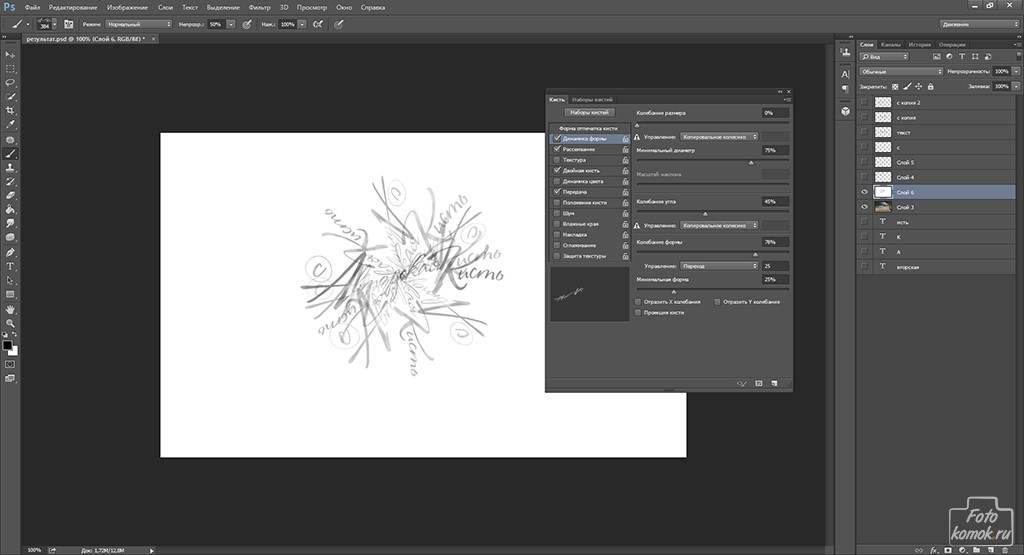1024x555 pixels.
Task: Open size jitter control Копировальное колесико dropdown
Action: 718,136
